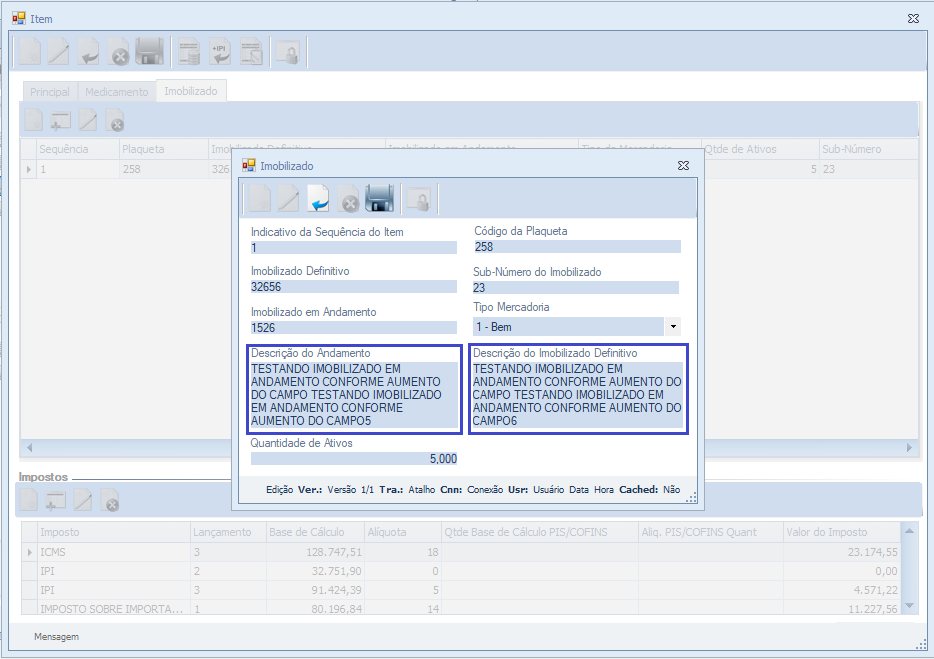Click the lock icon in Imobilizado dialog toolbar
Screen dimensions: 934x659
point(418,200)
